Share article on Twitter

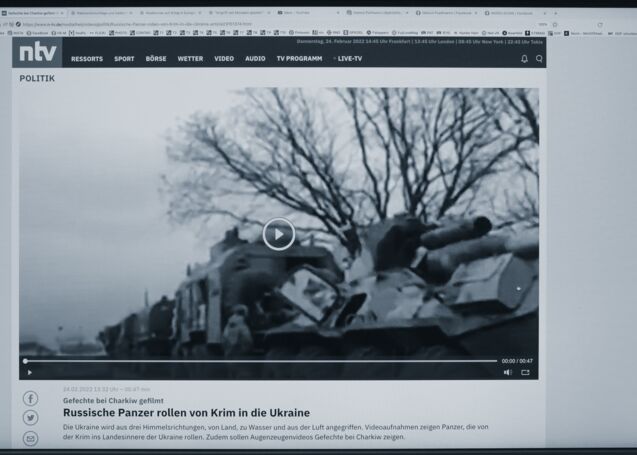click(31, 418)
